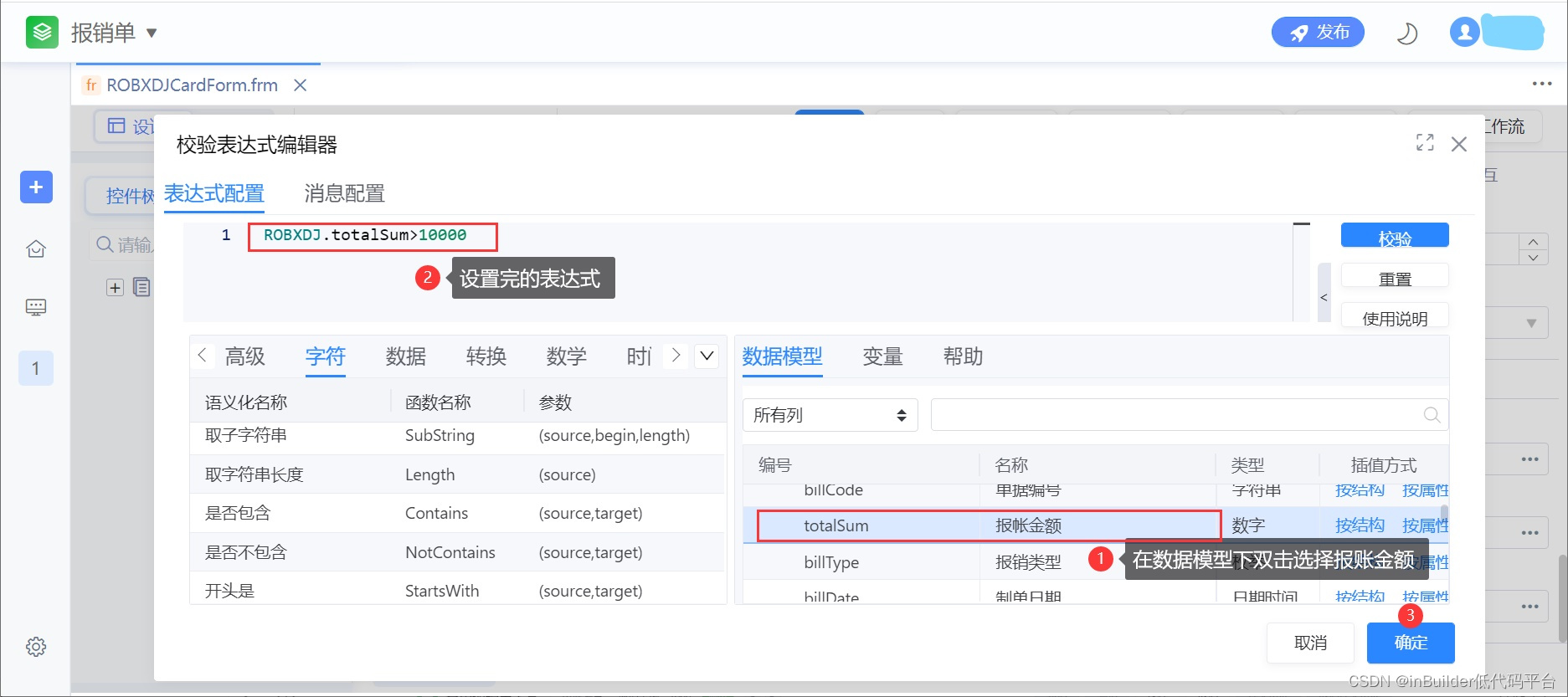The width and height of the screenshot is (1568, 697).
Task: Toggle dark mode moon icon
Action: click(1407, 33)
